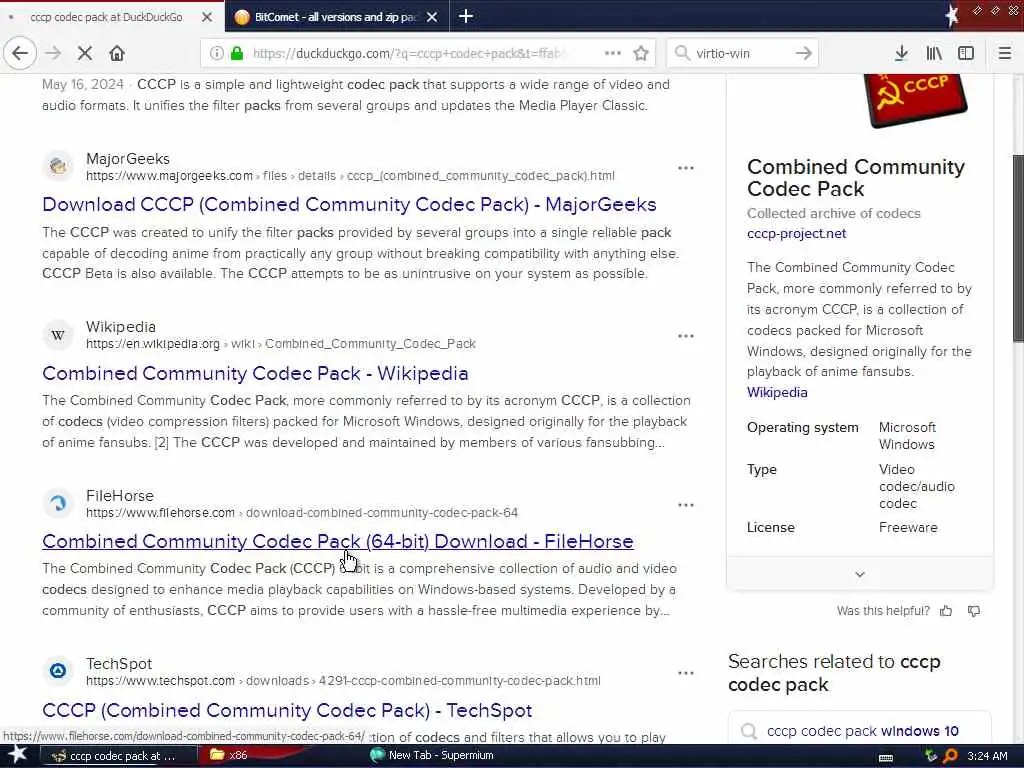The image size is (1024, 768).
Task: Search related cccp codec pack windows 10
Action: pyautogui.click(x=860, y=731)
